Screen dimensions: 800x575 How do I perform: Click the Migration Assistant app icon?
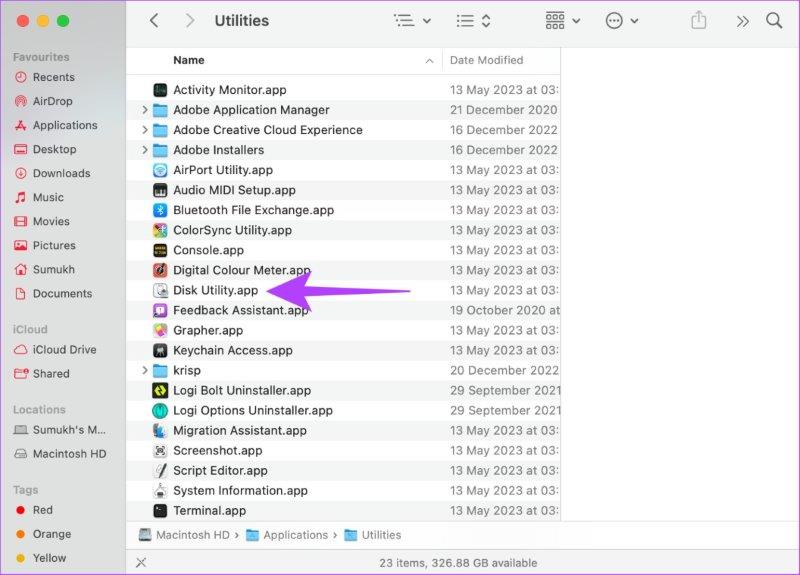coord(160,431)
